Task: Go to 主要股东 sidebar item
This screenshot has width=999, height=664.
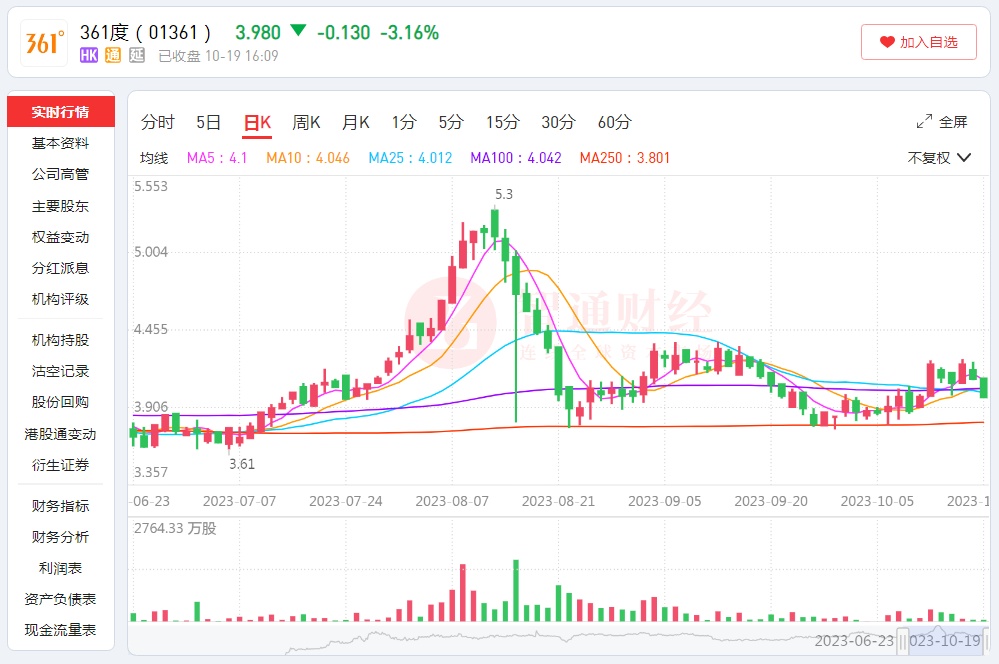Action: pos(60,206)
